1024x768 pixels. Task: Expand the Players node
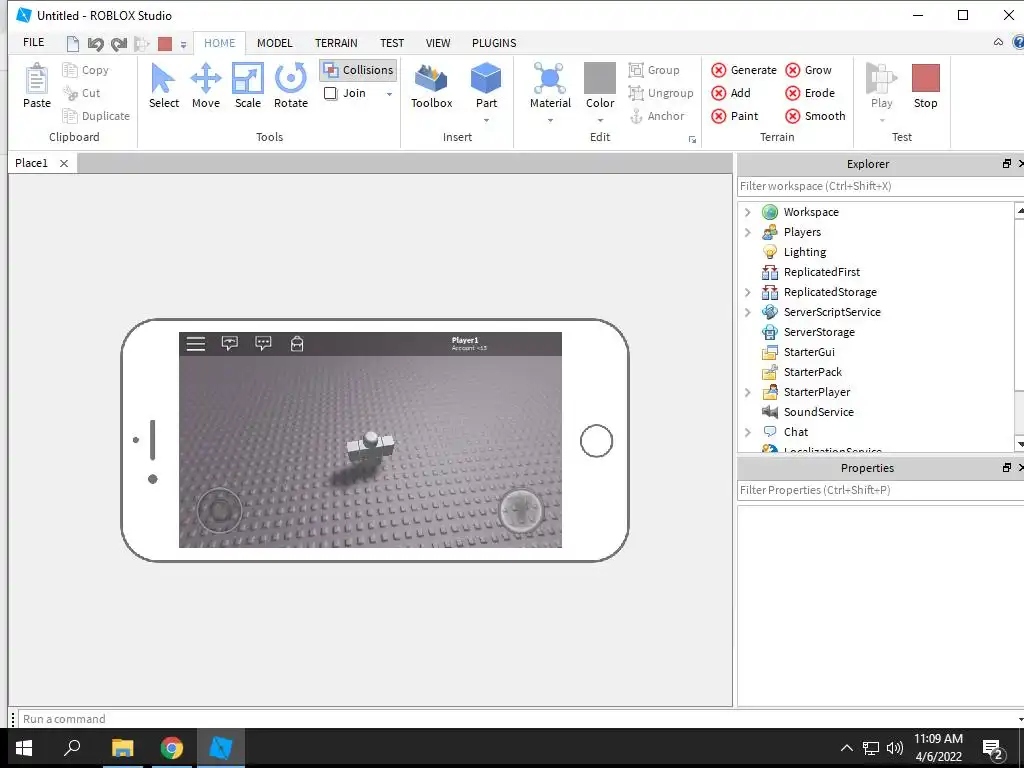tap(748, 232)
